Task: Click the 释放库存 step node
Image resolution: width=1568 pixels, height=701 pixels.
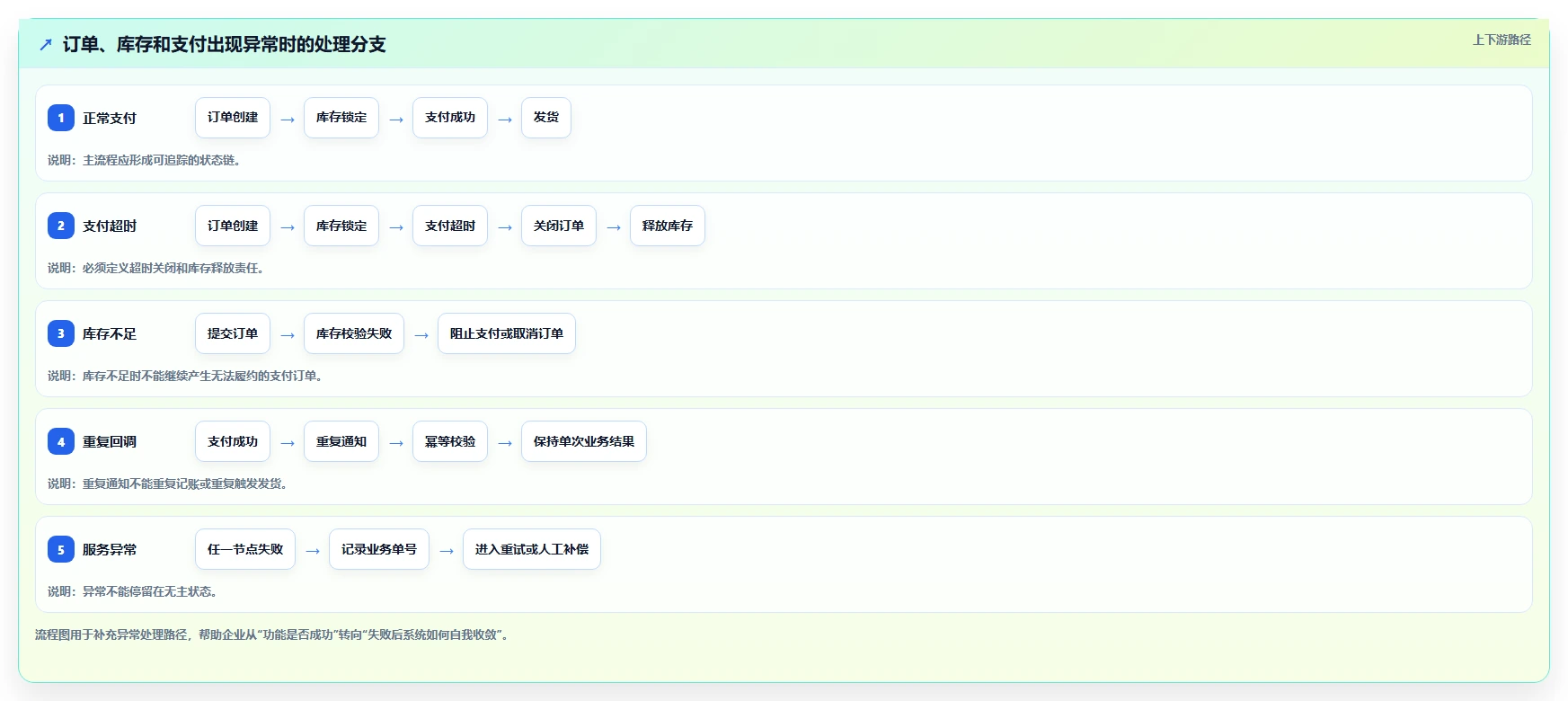Action: [668, 226]
